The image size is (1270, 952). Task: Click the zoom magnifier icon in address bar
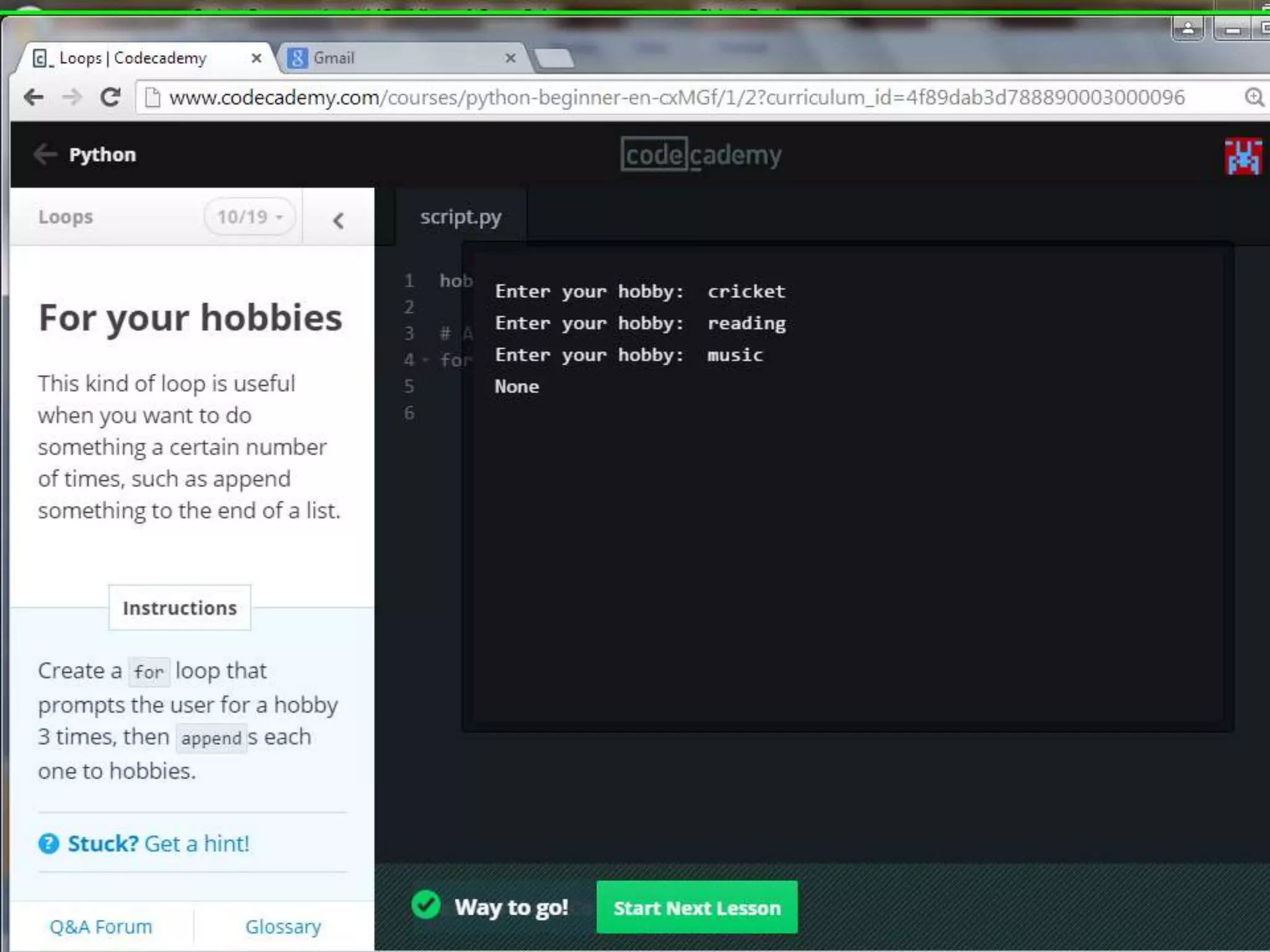(x=1254, y=97)
